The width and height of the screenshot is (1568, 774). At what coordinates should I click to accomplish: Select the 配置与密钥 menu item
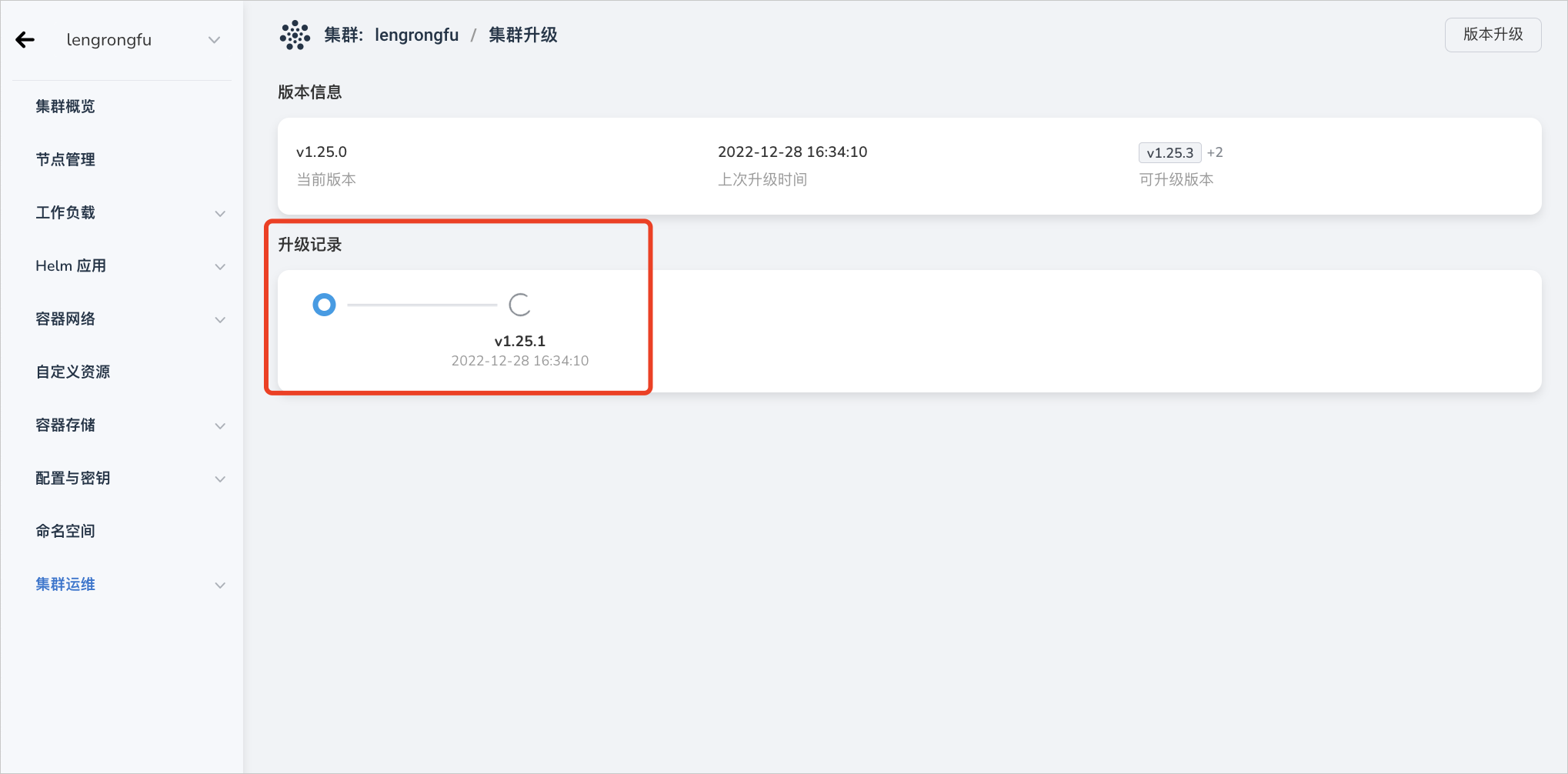73,478
